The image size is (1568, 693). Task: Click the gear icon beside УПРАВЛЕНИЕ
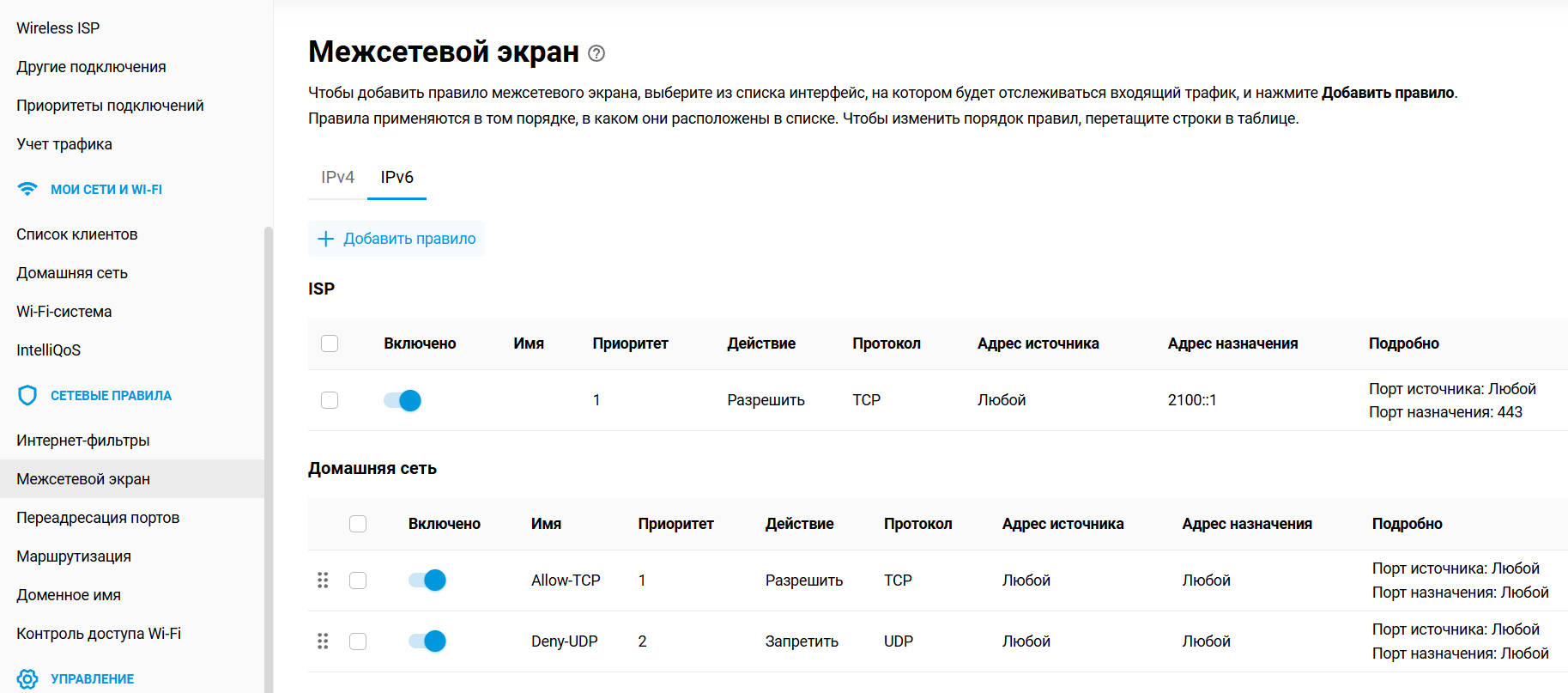click(x=27, y=678)
